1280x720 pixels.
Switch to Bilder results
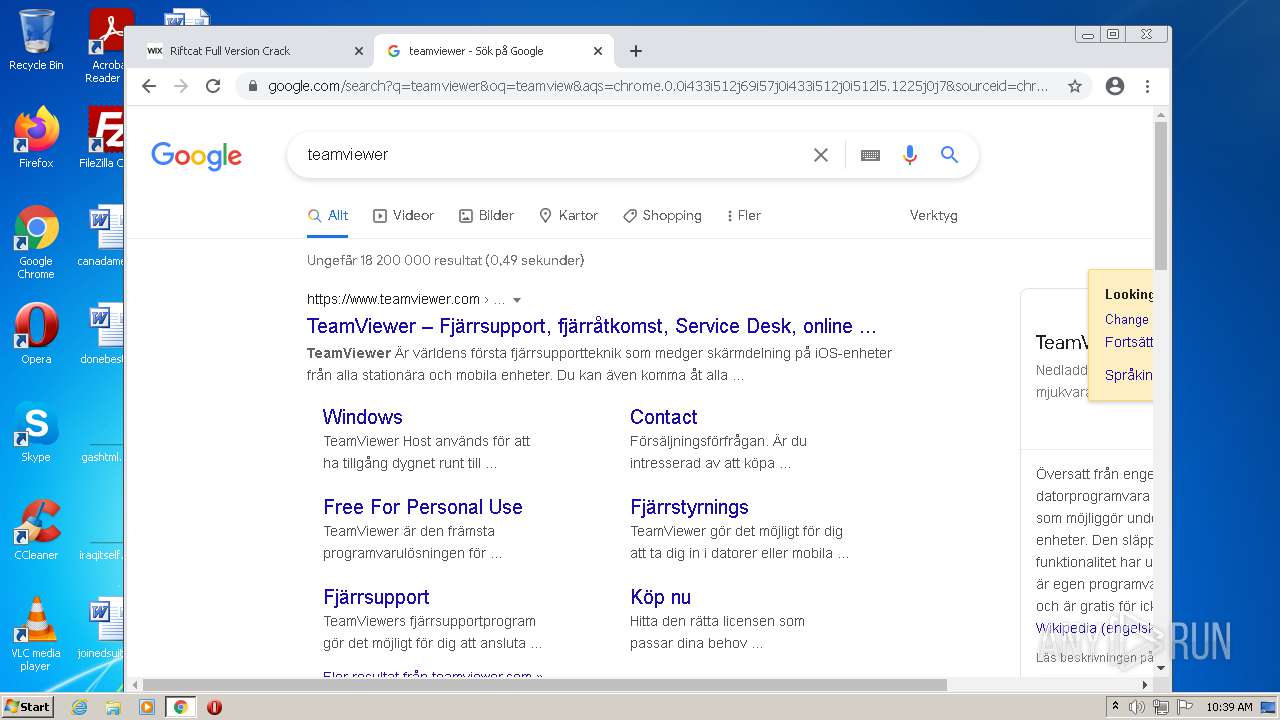click(x=486, y=216)
